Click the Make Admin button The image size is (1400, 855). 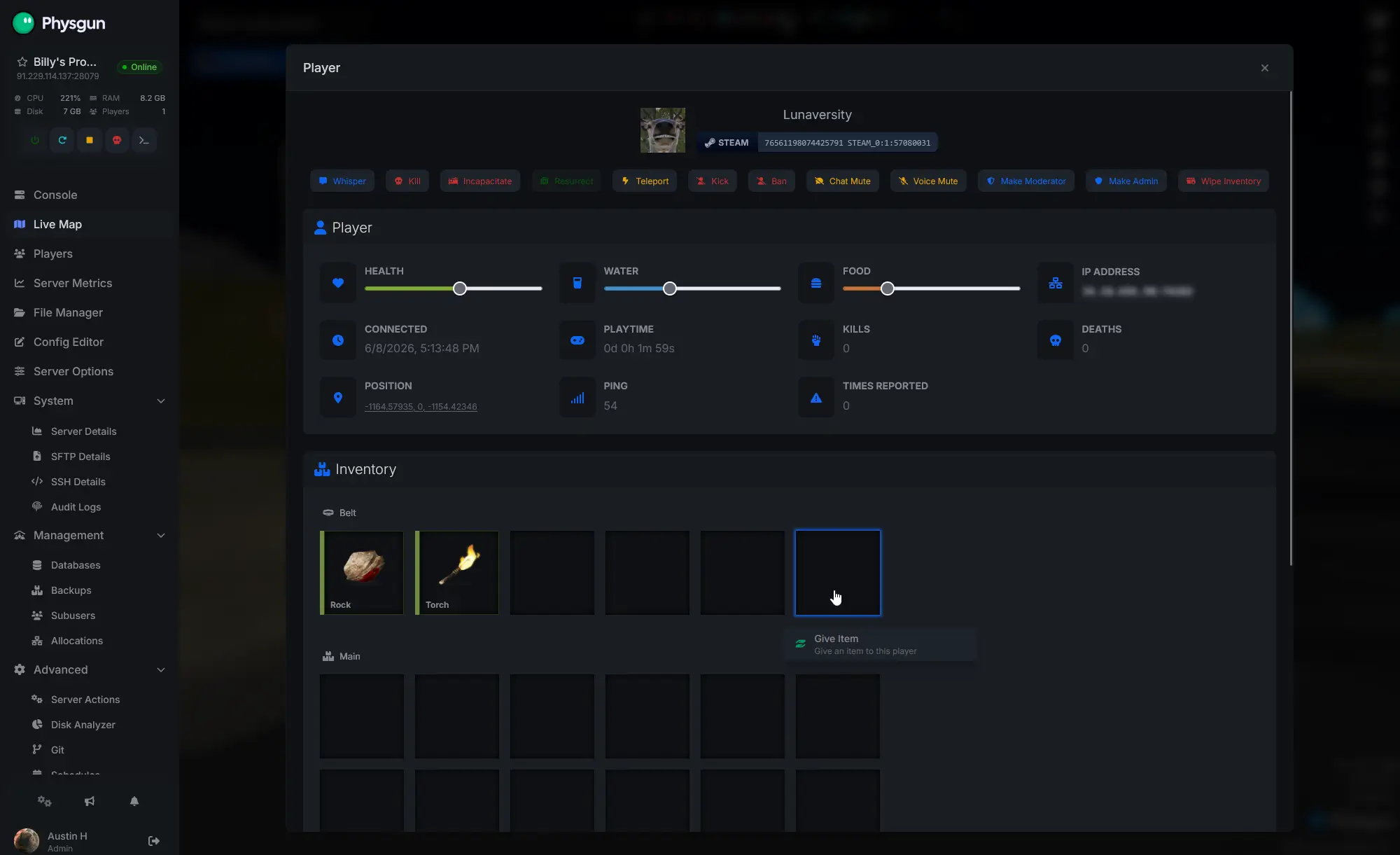[1126, 181]
